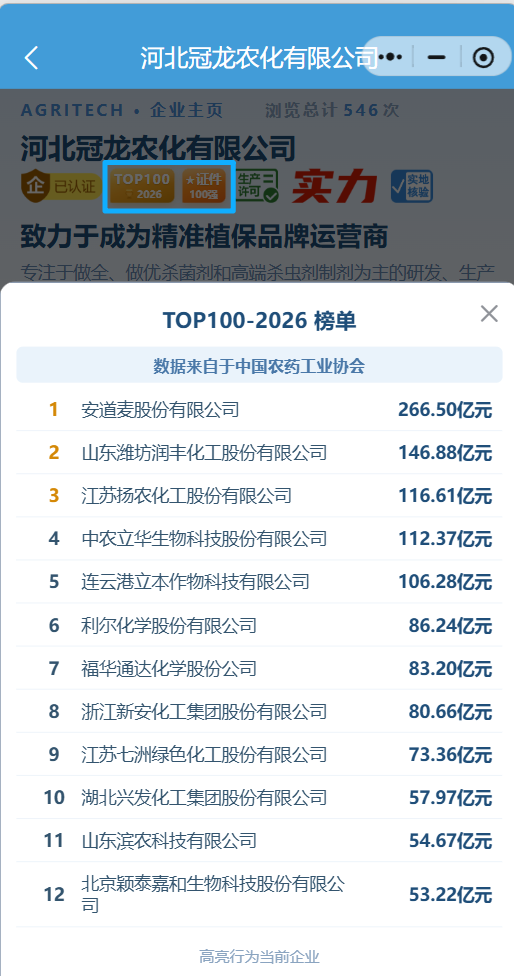This screenshot has width=514, height=976.
Task: Open the three-dots more menu
Action: click(x=390, y=57)
